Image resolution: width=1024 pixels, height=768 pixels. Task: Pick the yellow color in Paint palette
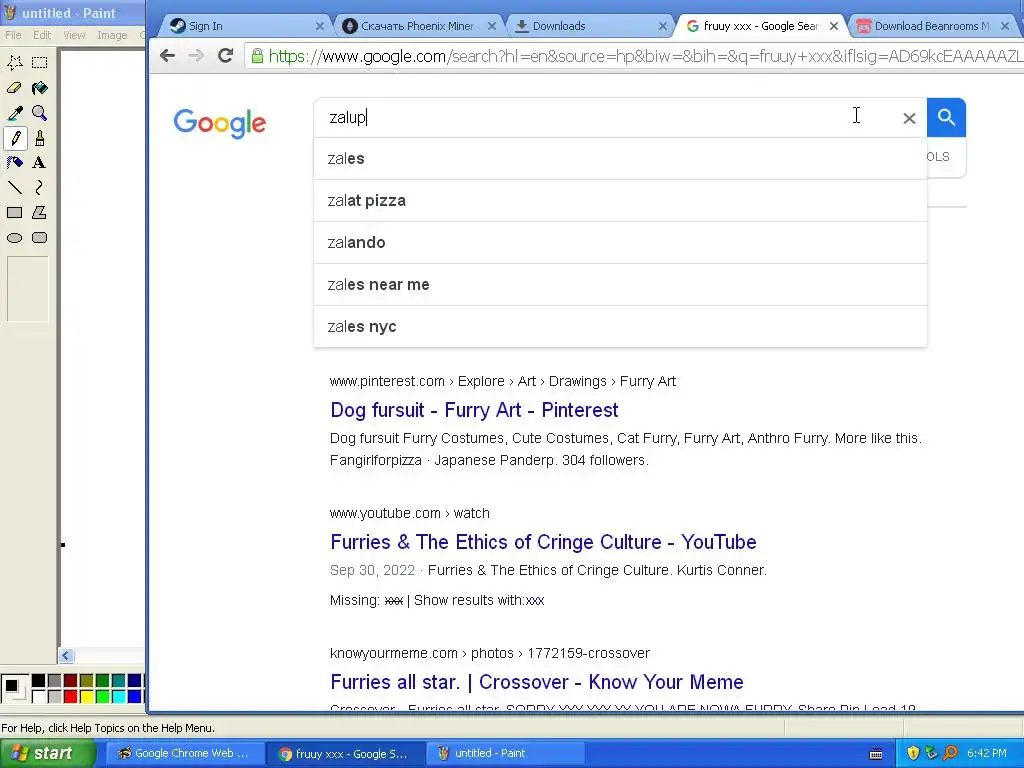[x=86, y=696]
